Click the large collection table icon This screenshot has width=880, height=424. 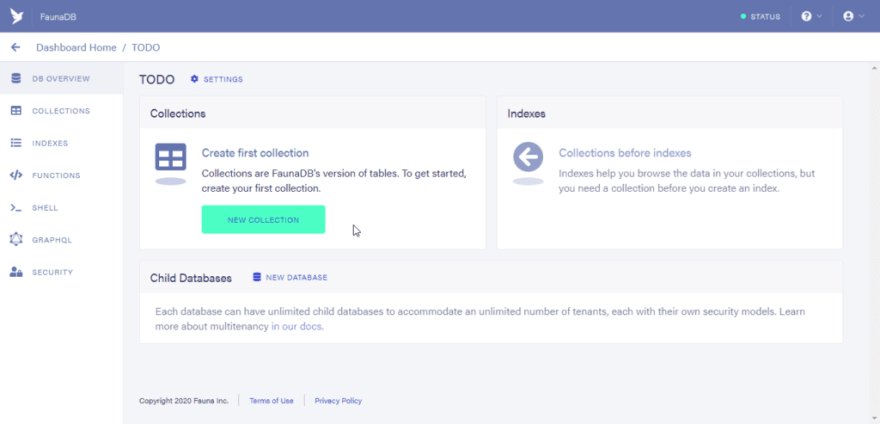click(x=171, y=157)
